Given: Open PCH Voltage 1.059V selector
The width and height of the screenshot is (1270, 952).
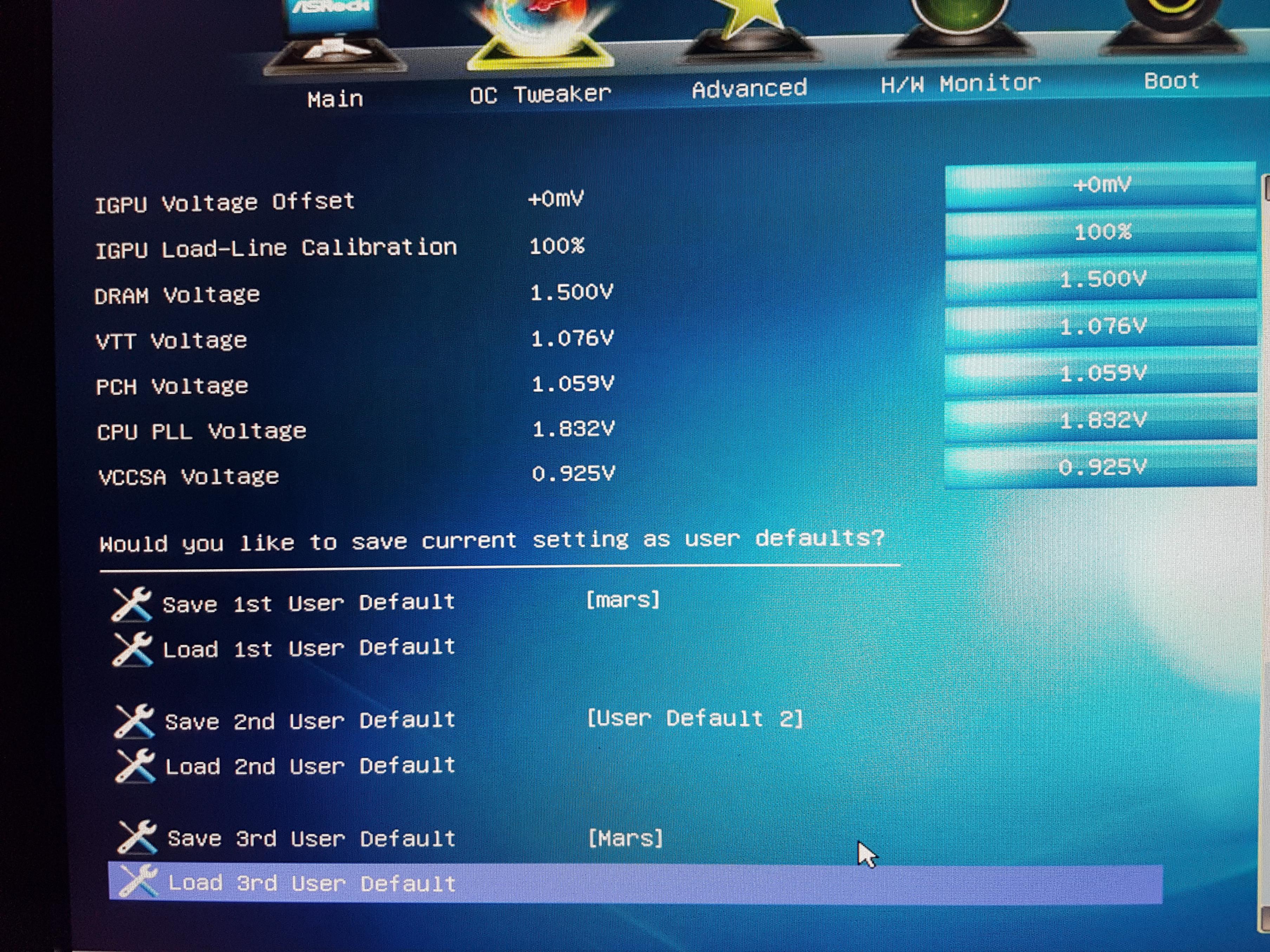Looking at the screenshot, I should pos(1101,374).
